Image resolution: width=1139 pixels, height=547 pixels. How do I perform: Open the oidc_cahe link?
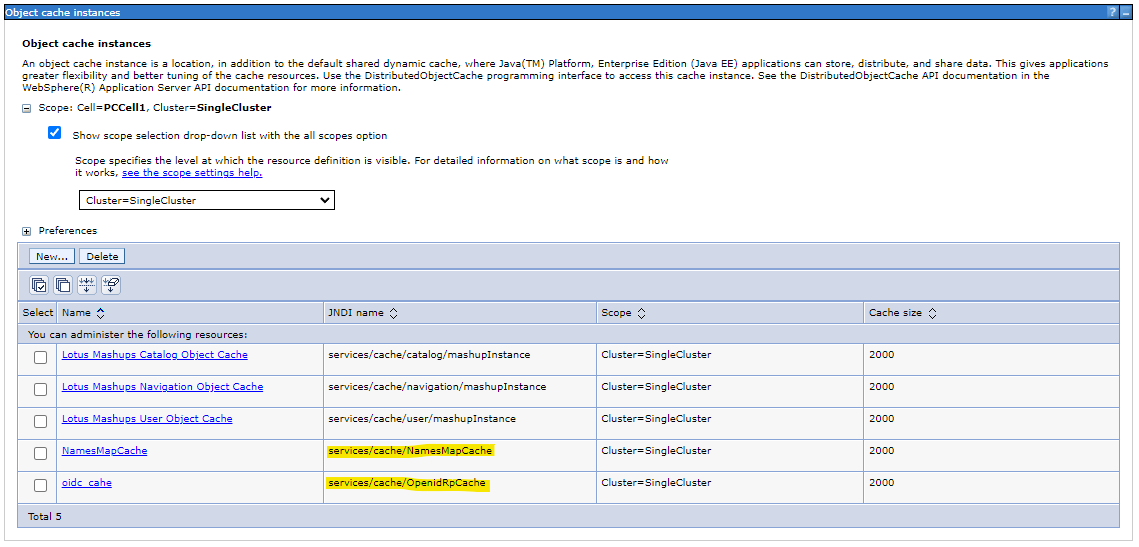(86, 482)
